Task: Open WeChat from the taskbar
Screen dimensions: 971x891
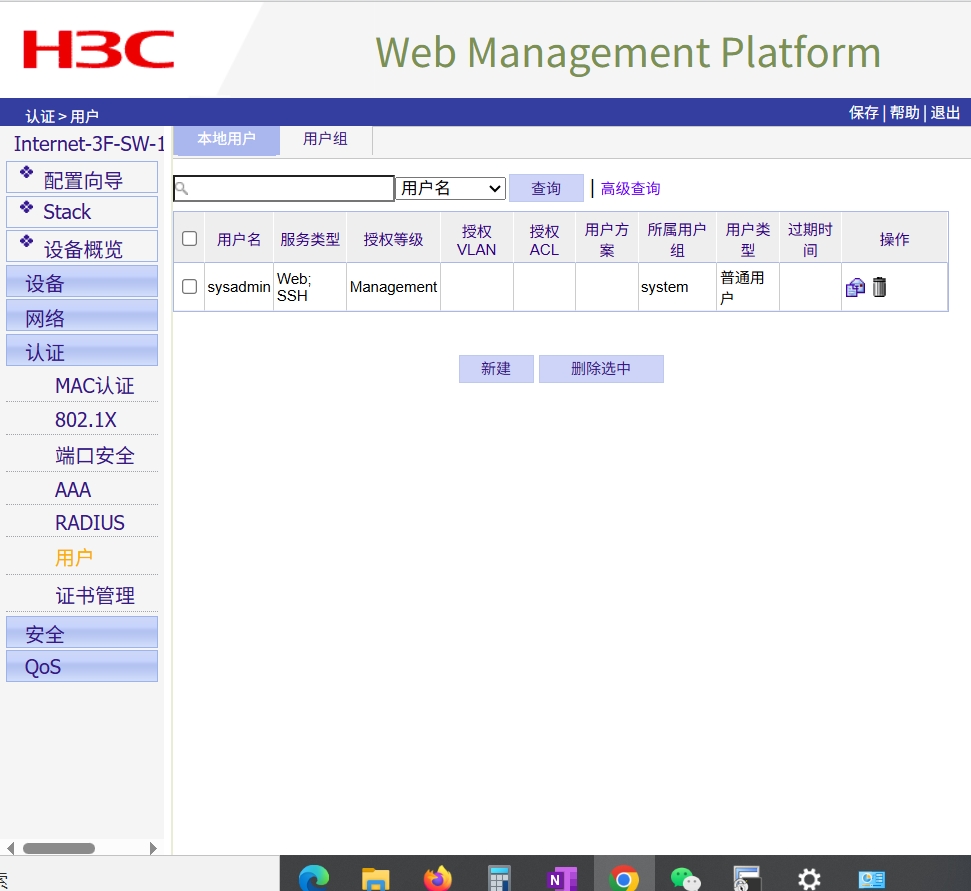Action: click(685, 878)
